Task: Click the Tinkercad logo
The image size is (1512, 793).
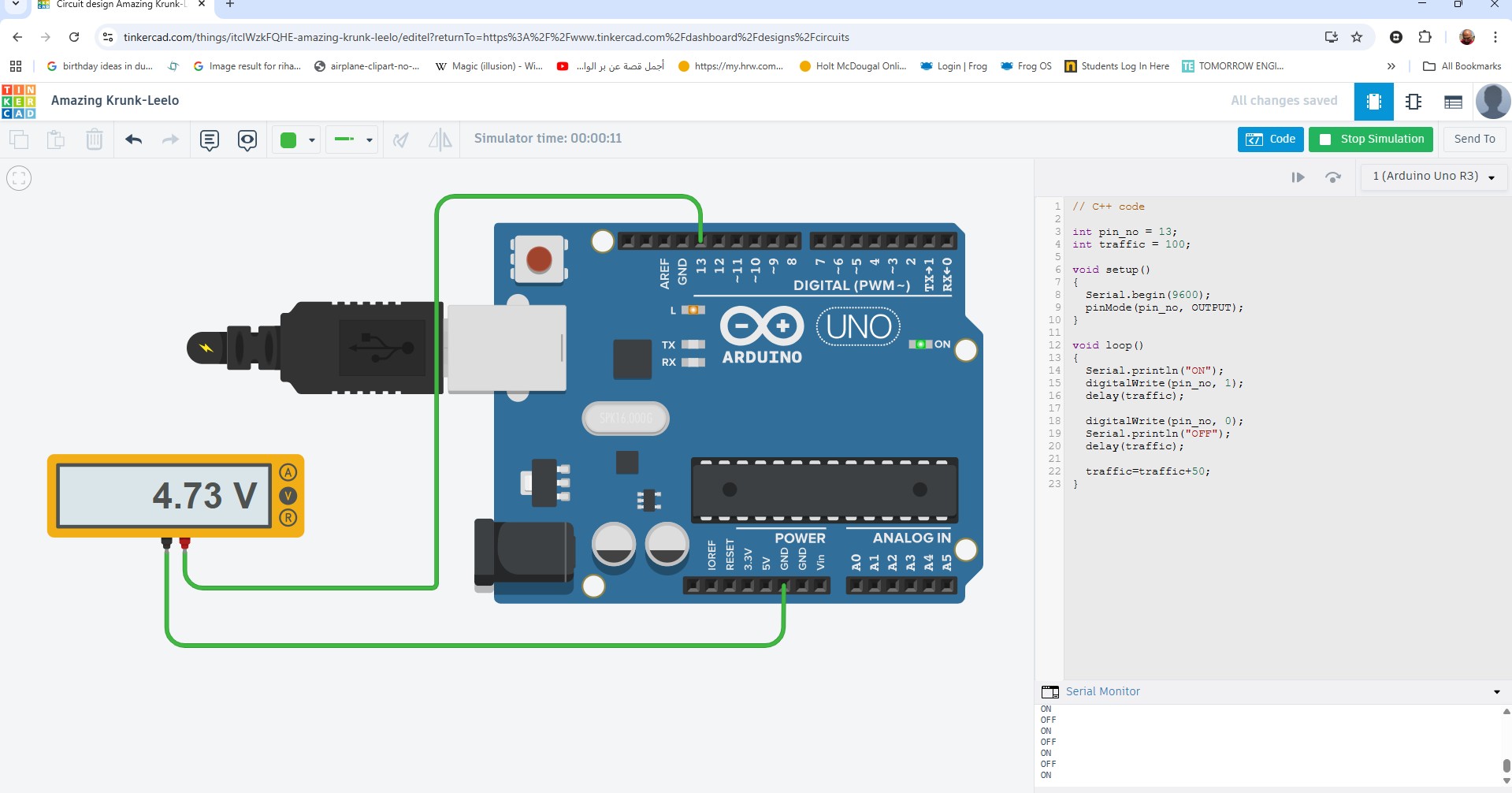Action: pyautogui.click(x=19, y=101)
